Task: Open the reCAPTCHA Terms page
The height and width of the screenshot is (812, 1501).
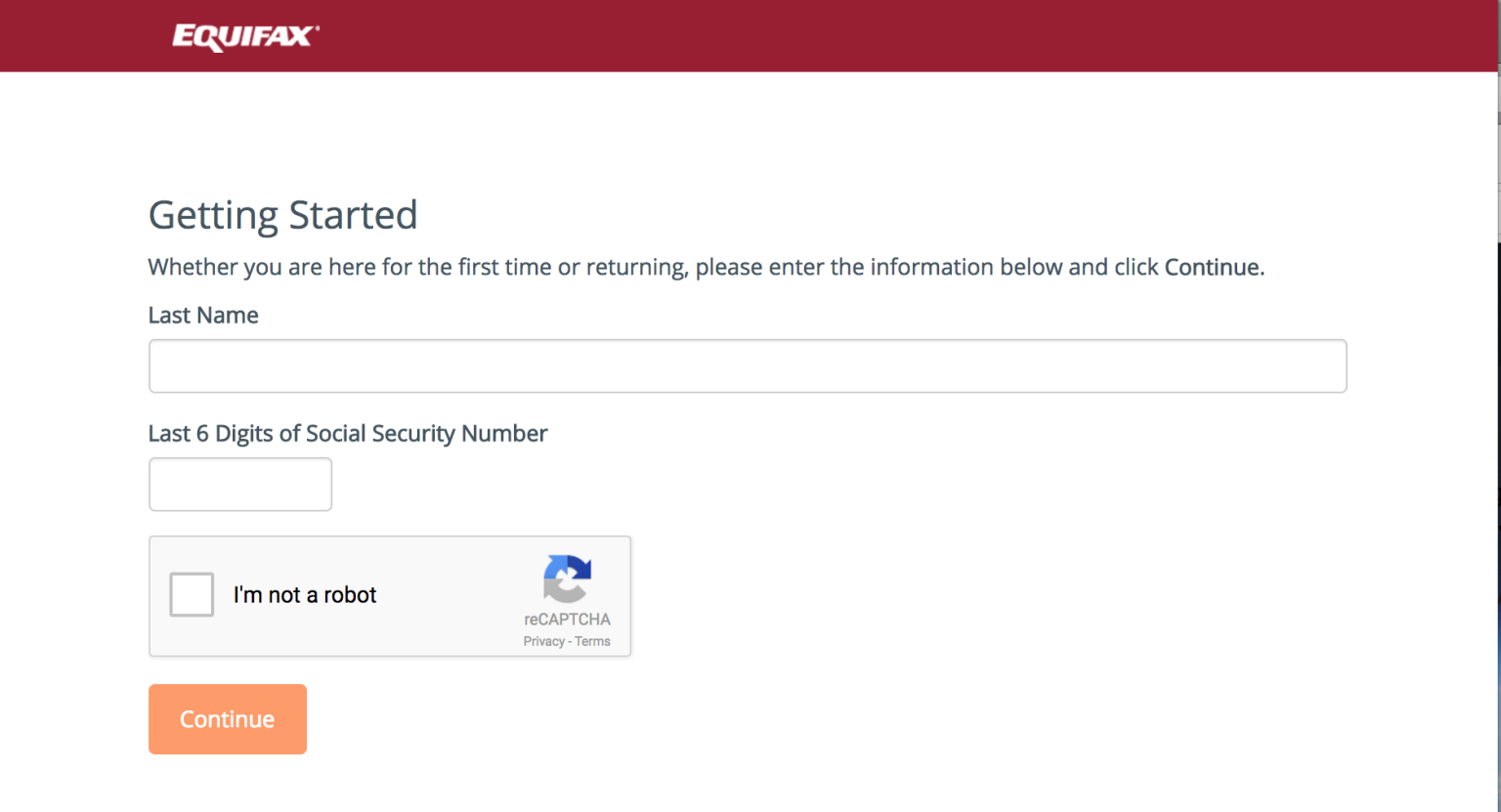Action: (591, 641)
